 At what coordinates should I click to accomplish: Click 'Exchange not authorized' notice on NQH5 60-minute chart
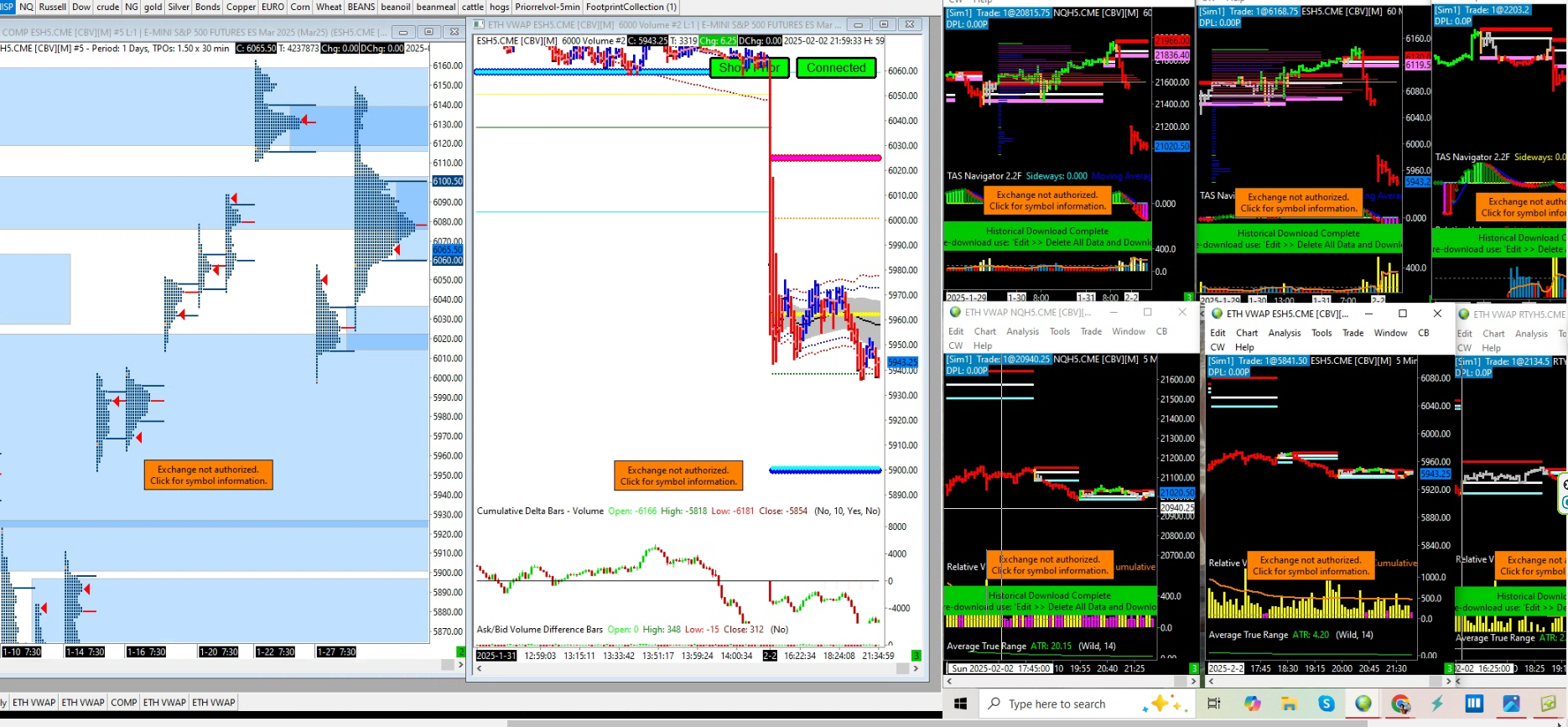[x=1046, y=200]
